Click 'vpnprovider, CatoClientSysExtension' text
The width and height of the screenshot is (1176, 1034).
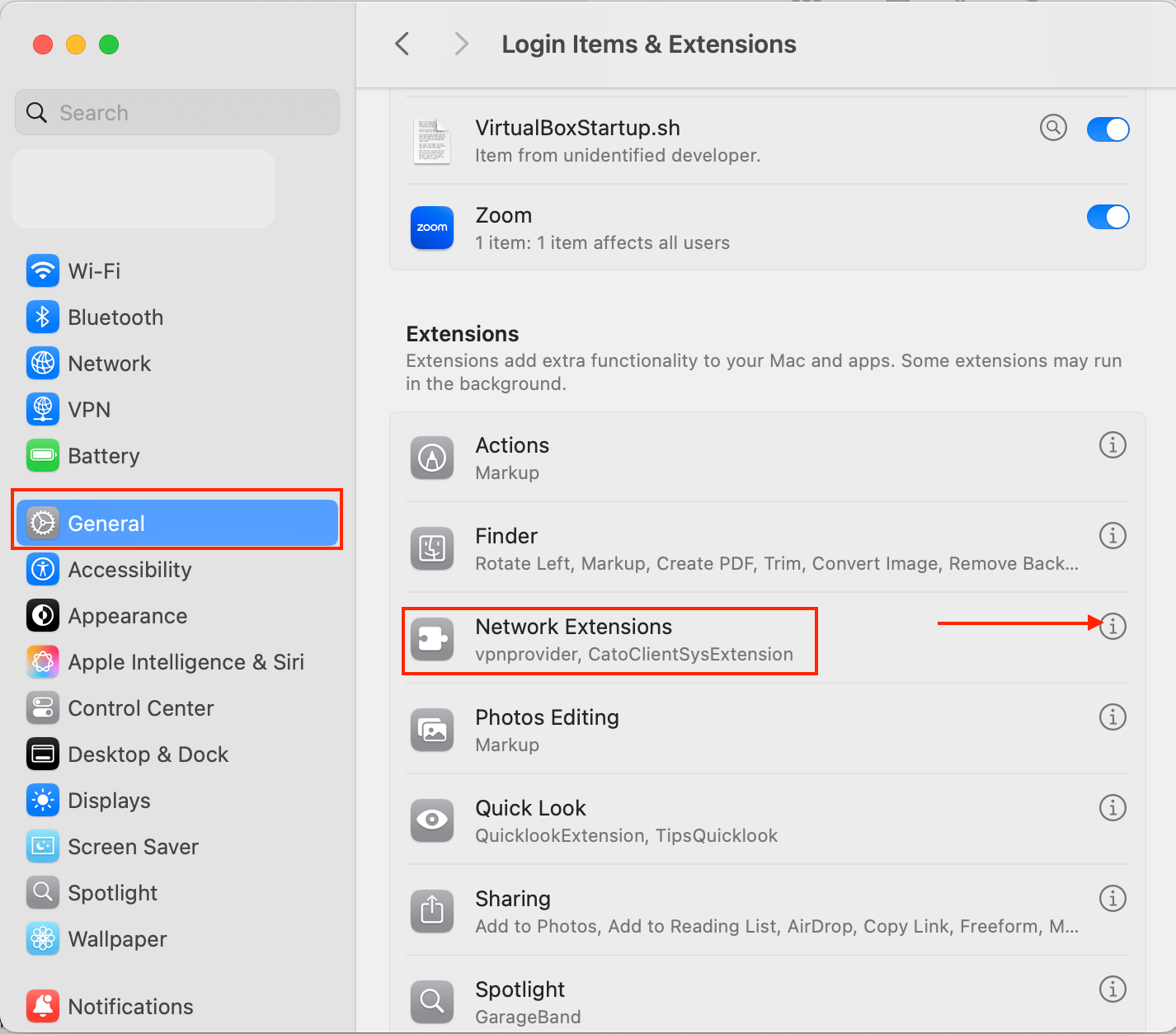(x=634, y=654)
